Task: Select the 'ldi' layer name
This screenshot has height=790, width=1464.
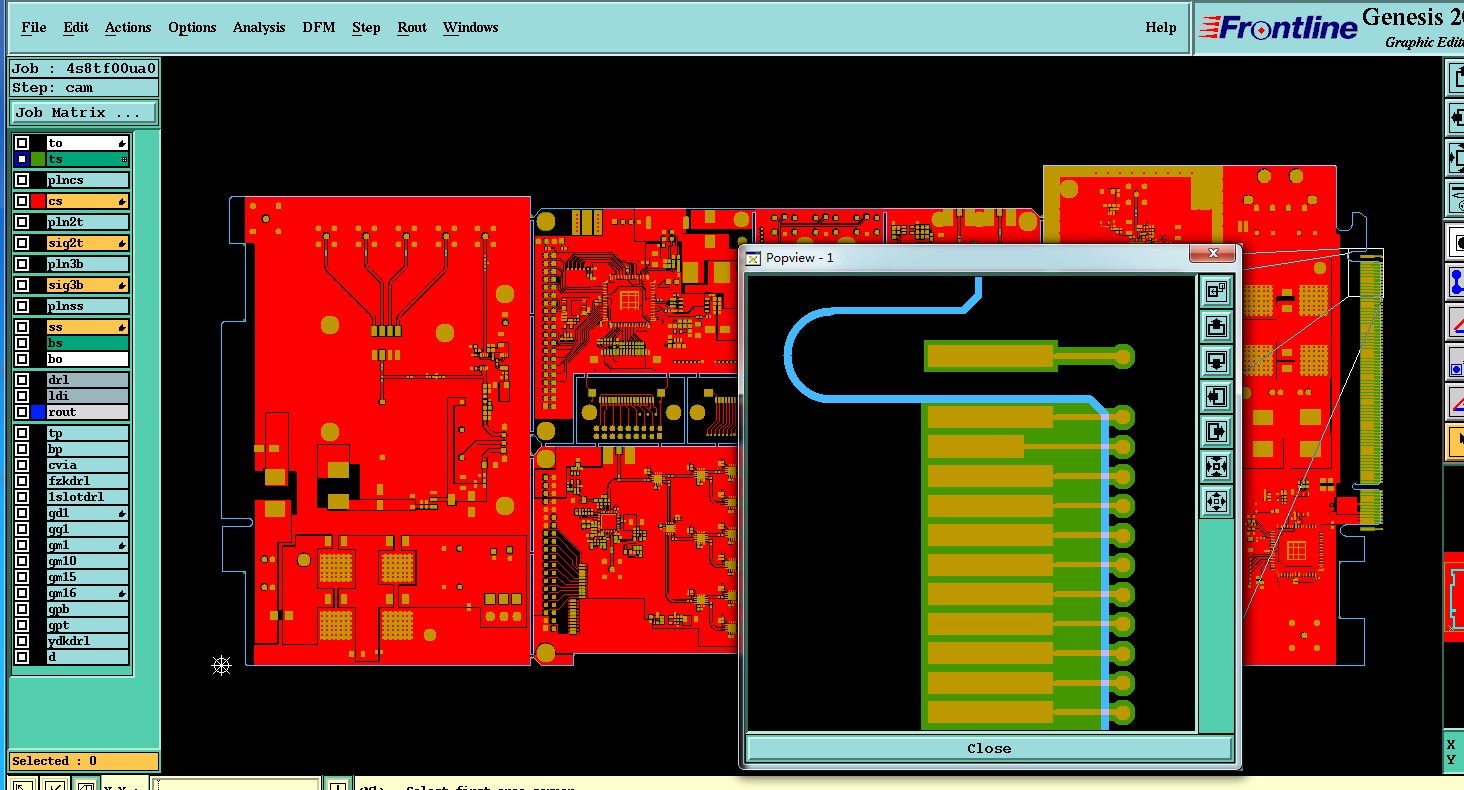Action: (x=88, y=396)
